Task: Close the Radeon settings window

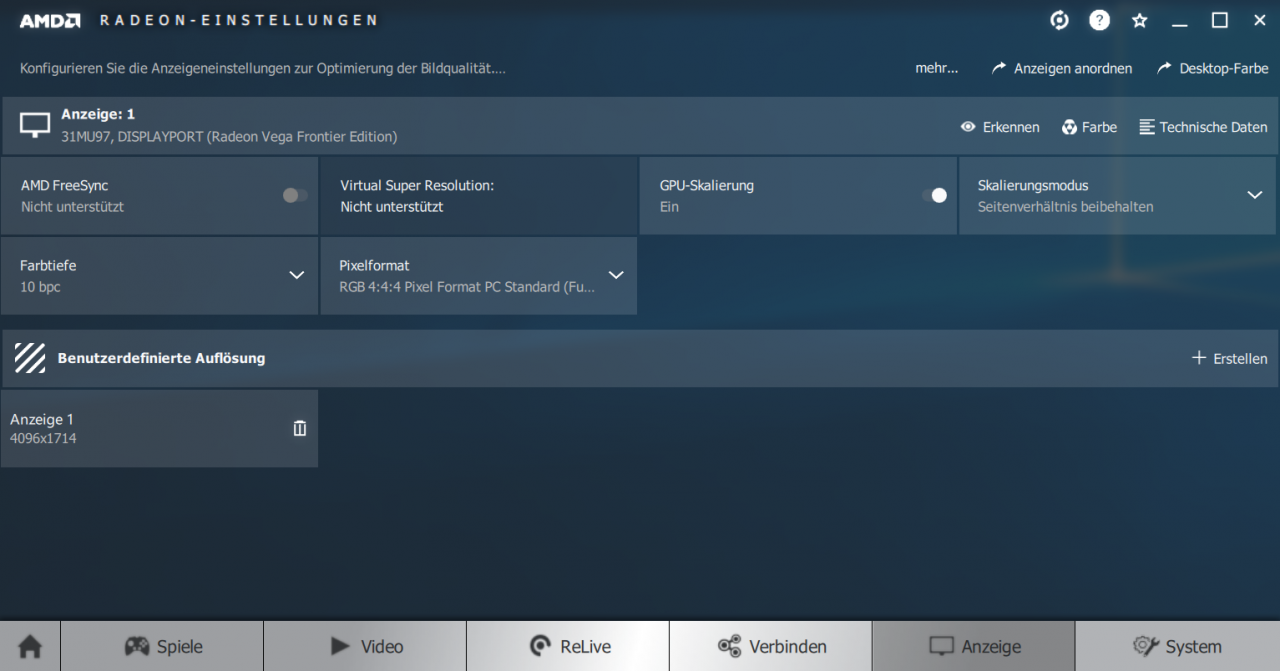Action: point(1259,20)
